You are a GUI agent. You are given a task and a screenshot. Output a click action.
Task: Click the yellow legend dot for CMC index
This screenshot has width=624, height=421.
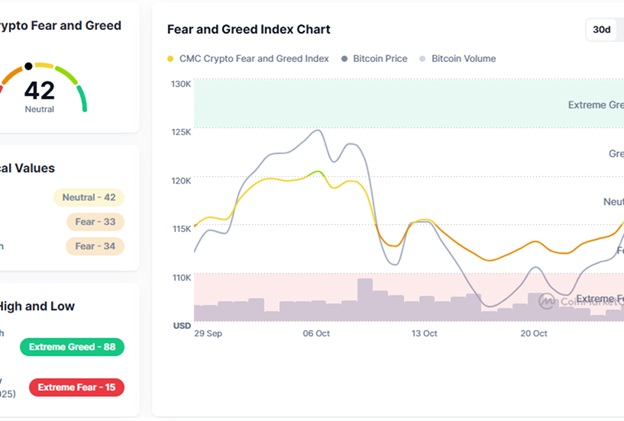click(x=171, y=59)
